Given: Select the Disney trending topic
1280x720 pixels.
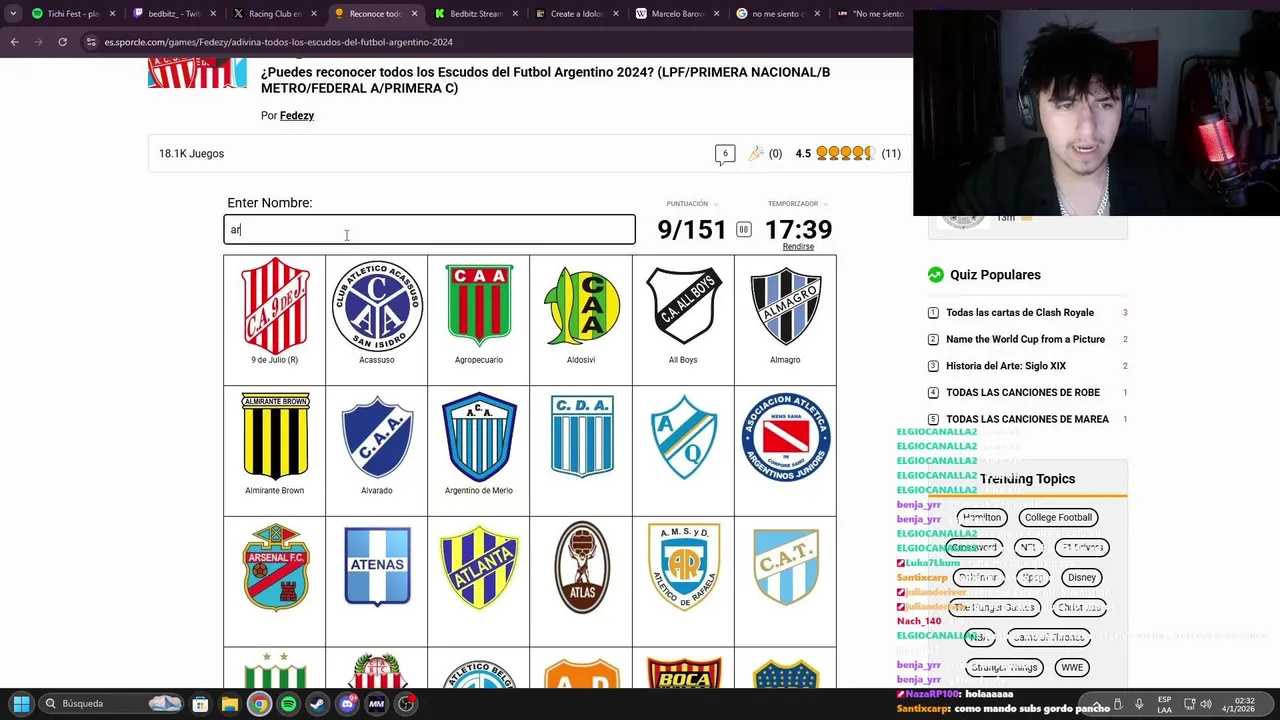Looking at the screenshot, I should (x=1082, y=577).
